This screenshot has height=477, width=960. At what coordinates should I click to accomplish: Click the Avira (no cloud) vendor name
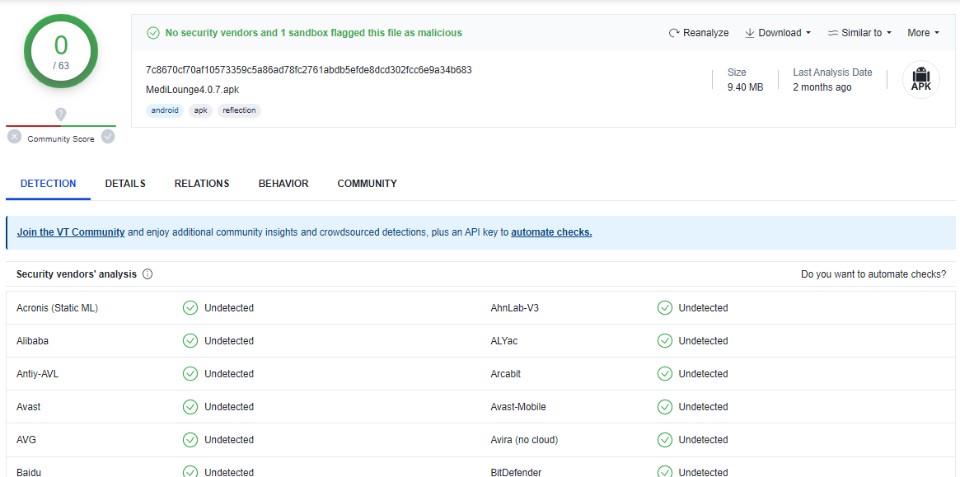click(x=524, y=440)
